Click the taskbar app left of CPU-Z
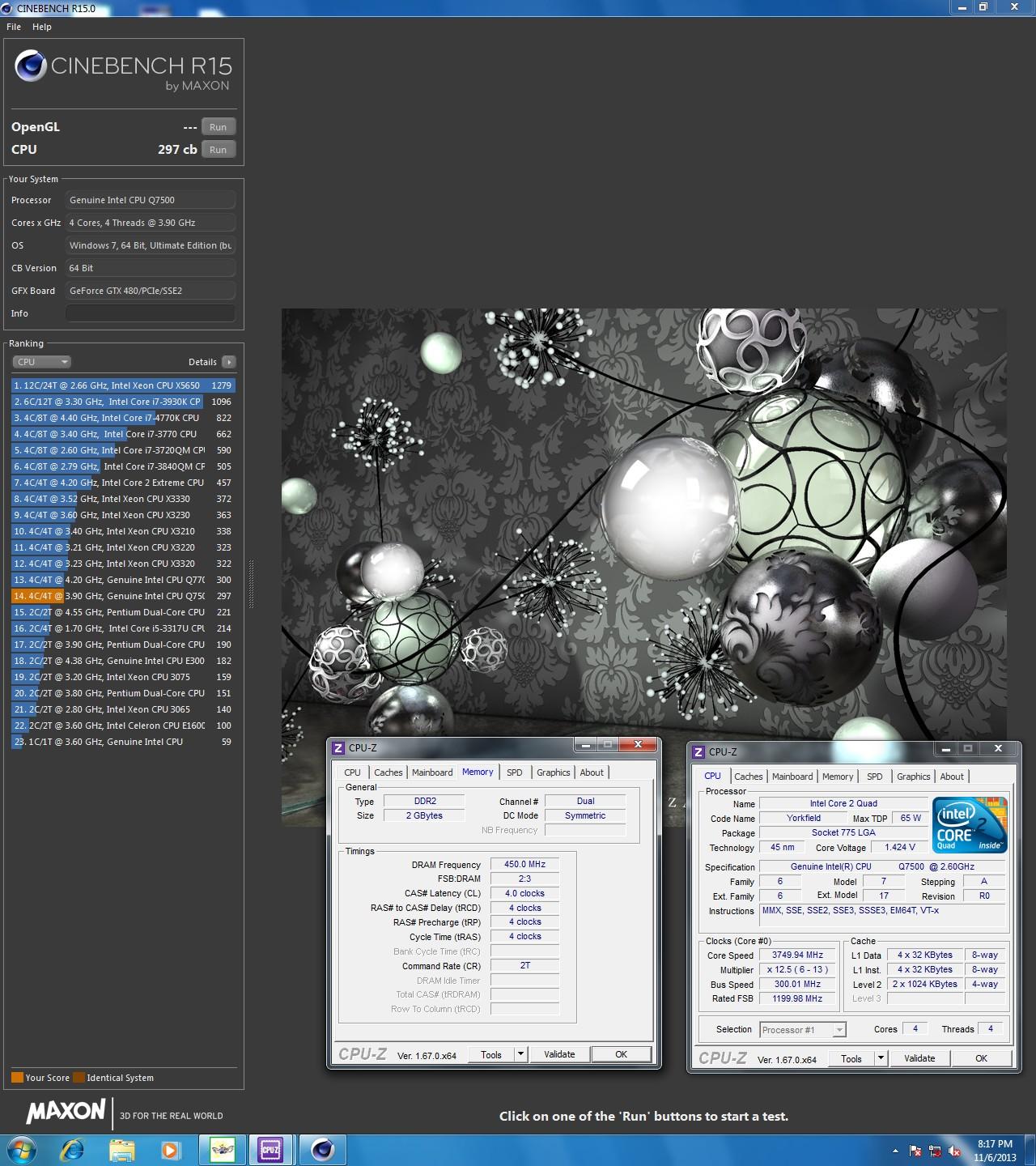Screen dimensions: 1036x1166 222,1150
